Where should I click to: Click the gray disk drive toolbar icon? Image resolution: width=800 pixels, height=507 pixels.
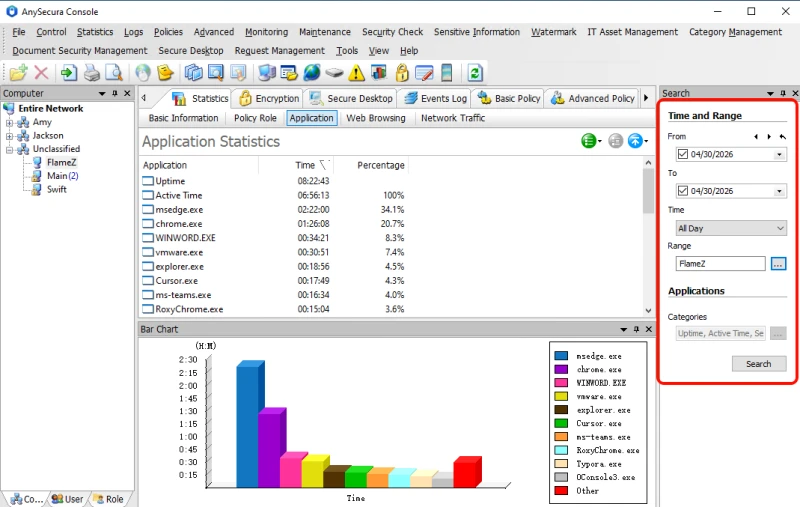(x=334, y=73)
